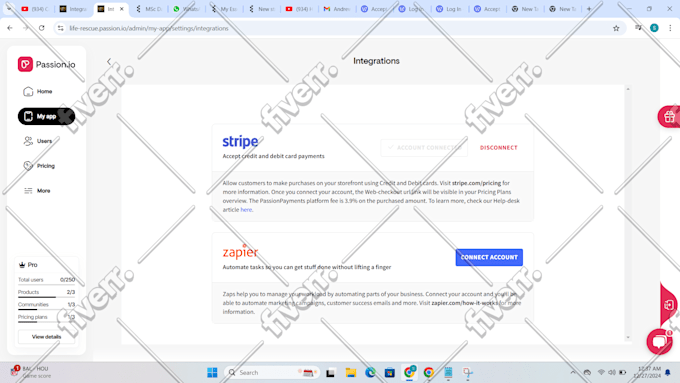
Task: Close the active Integrations tab
Action: (x=122, y=9)
